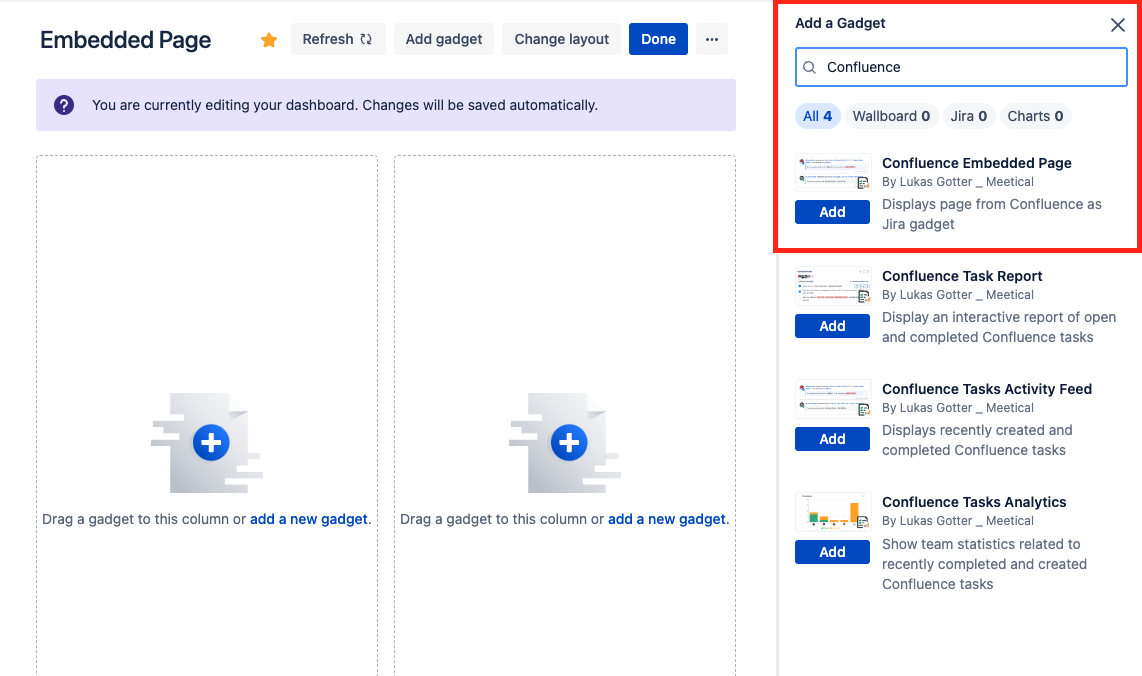Click the Confluence Embedded Page title
The width and height of the screenshot is (1142, 676).
[x=977, y=163]
